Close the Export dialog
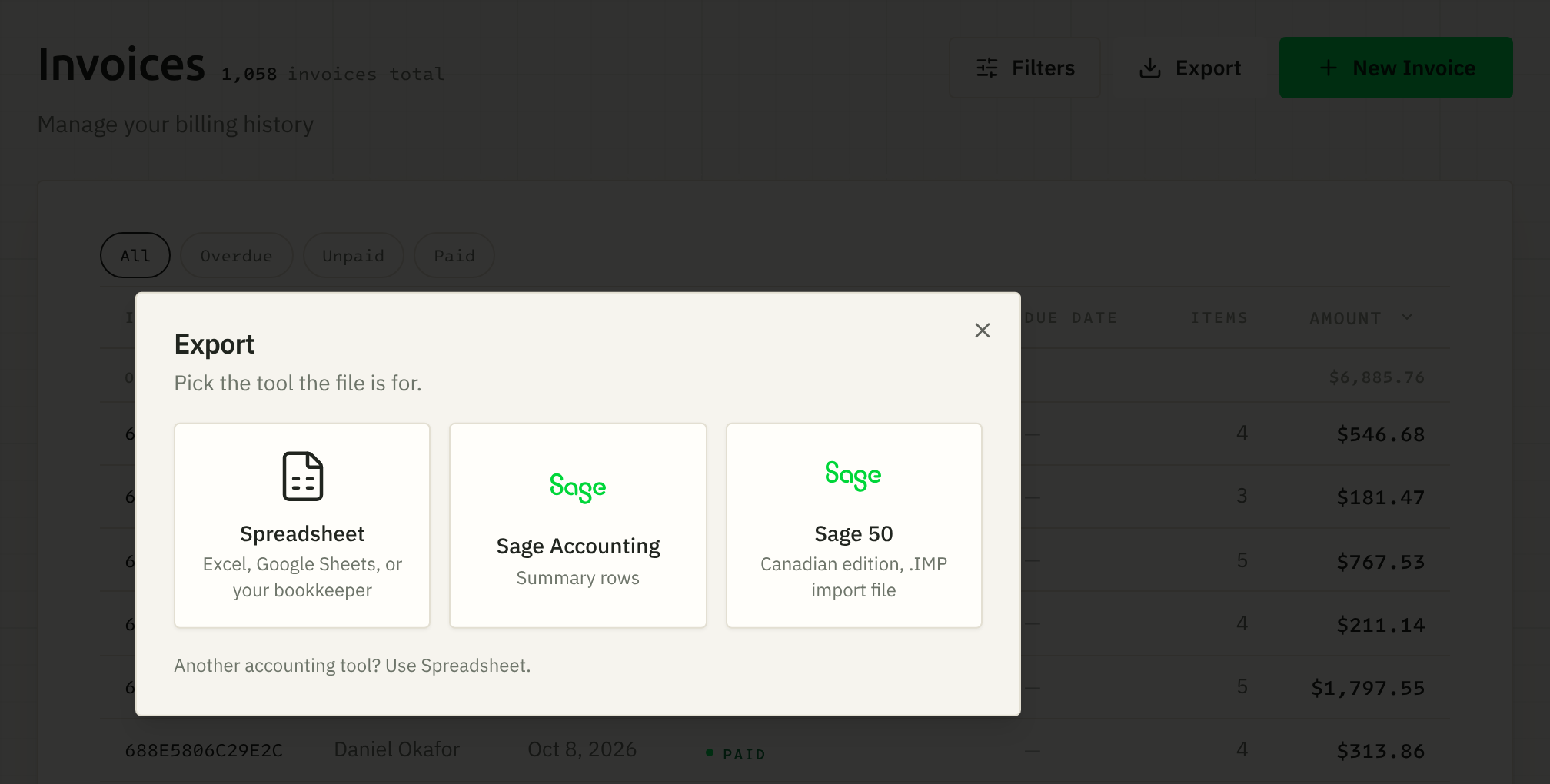The image size is (1550, 784). pos(982,331)
